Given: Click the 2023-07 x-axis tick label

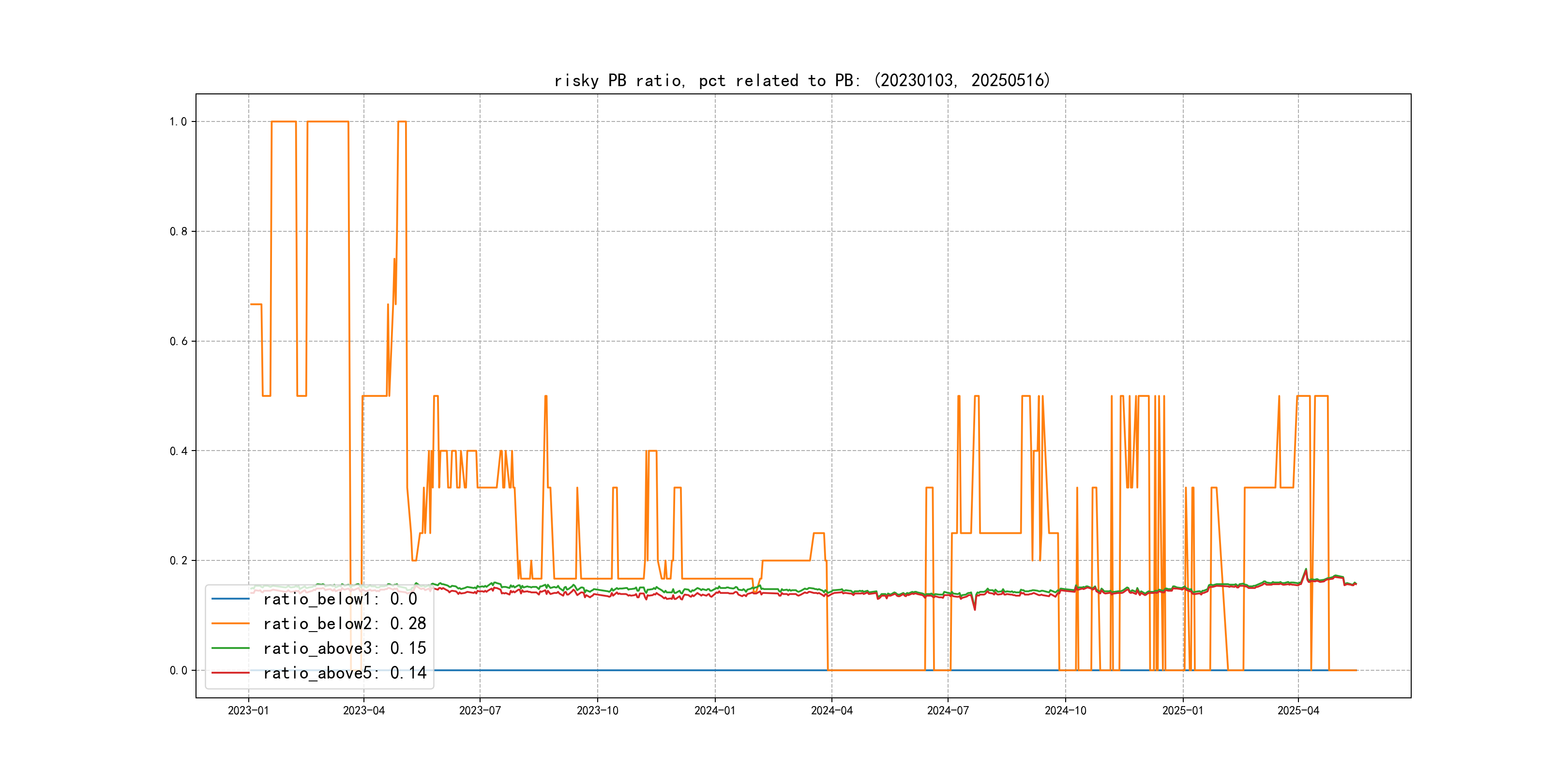Looking at the screenshot, I should coord(480,710).
